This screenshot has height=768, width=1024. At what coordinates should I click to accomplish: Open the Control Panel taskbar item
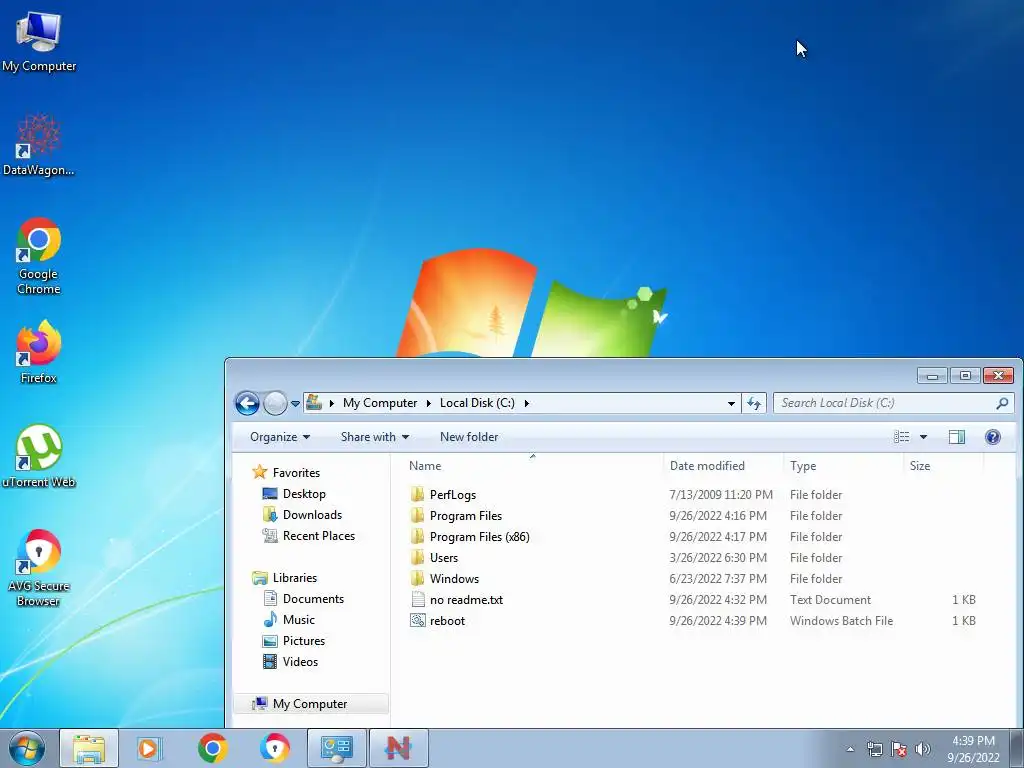coord(336,748)
